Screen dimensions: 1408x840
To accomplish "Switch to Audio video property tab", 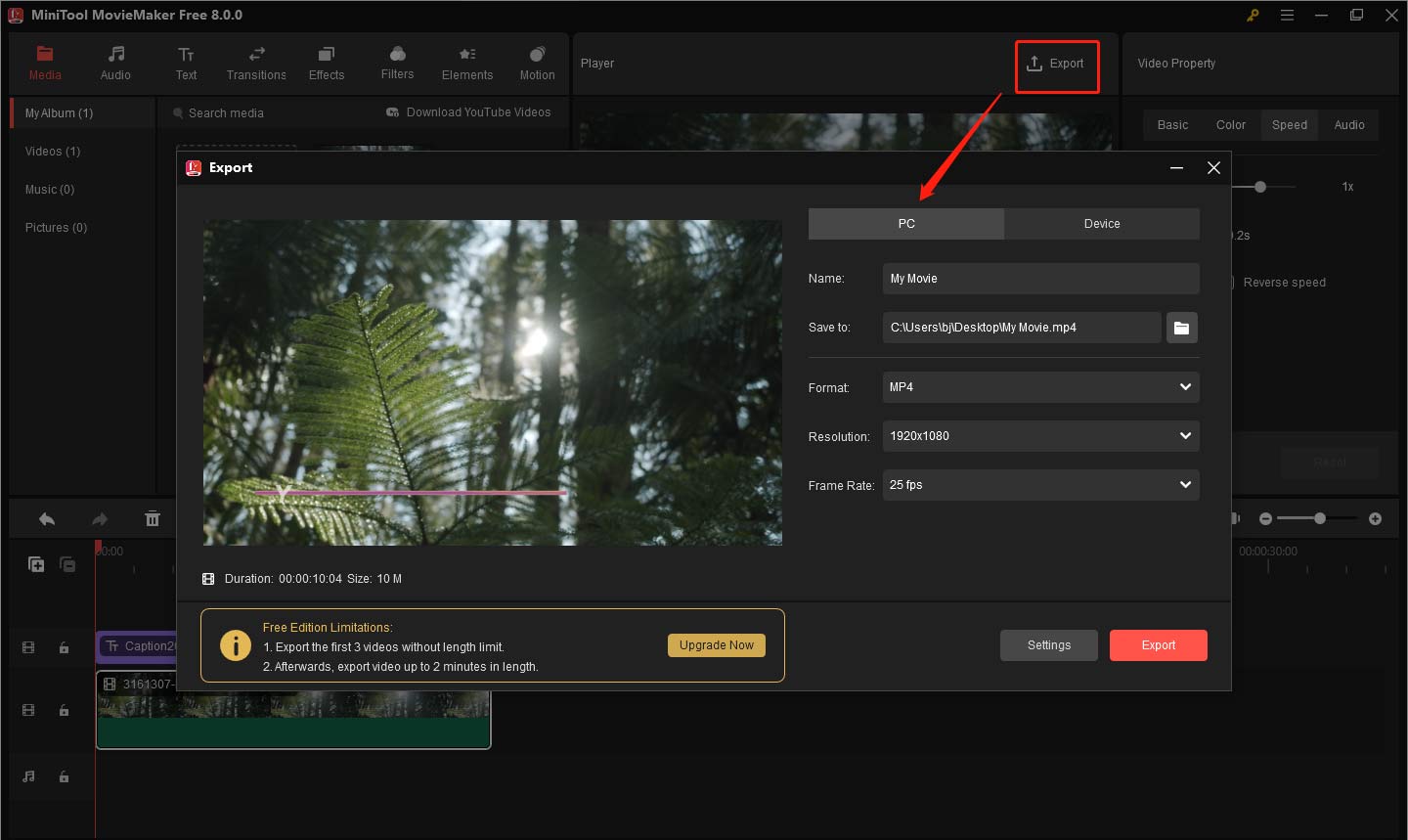I will click(1349, 125).
